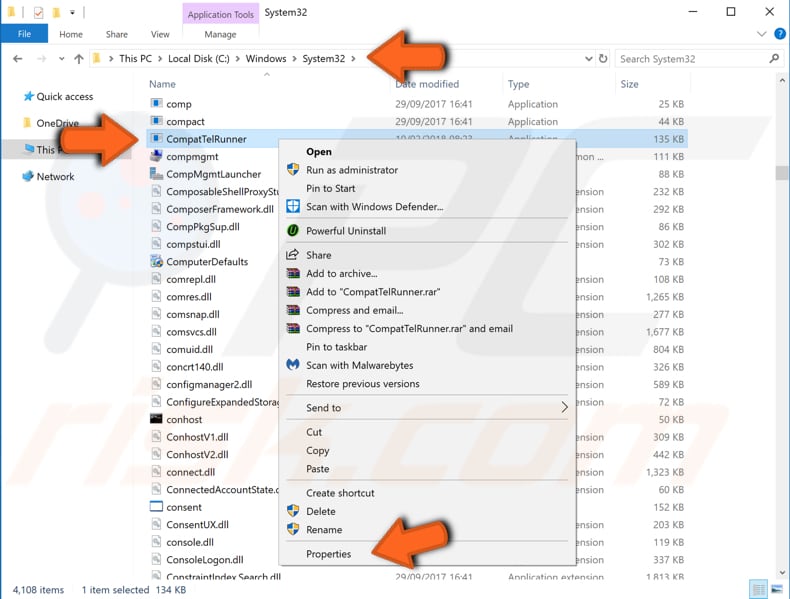Click Local Disk (C:) breadcrumb
This screenshot has height=599, width=790.
pos(199,58)
